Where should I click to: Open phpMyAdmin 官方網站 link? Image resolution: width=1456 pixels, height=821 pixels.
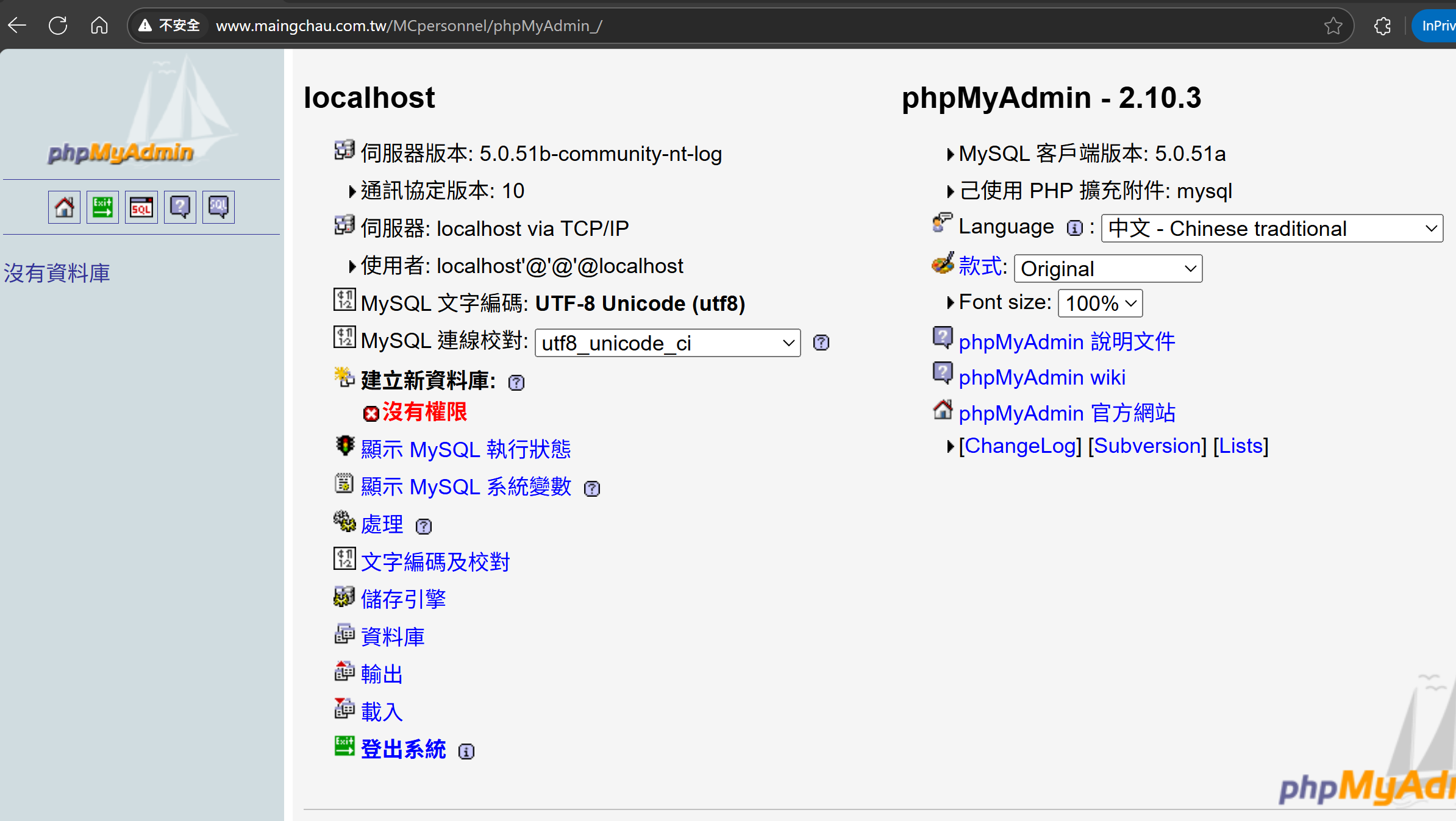click(x=1067, y=413)
